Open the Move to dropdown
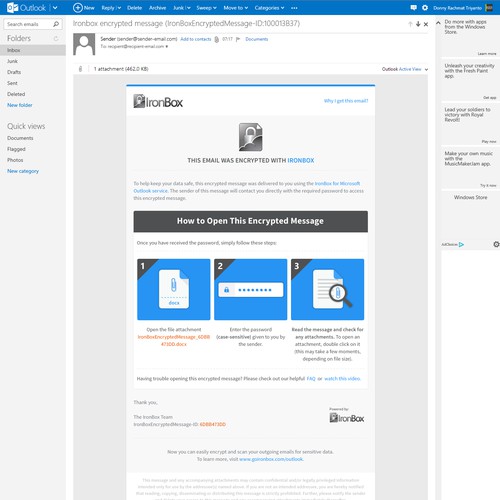 [x=236, y=8]
